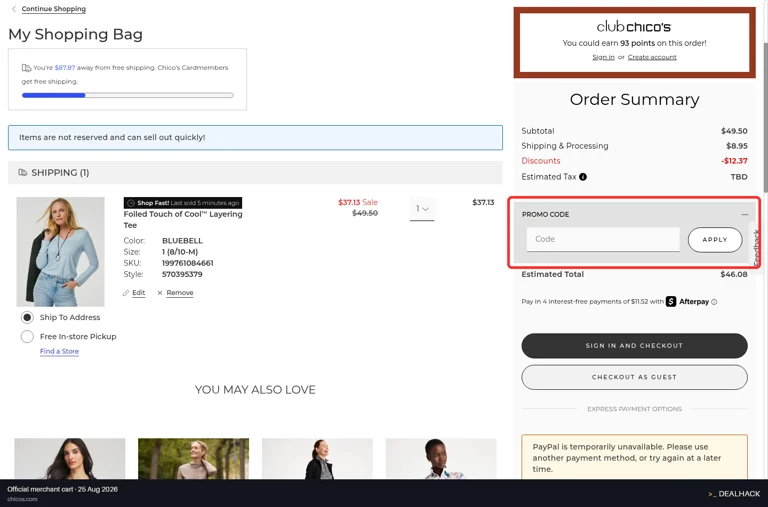The image size is (768, 507).
Task: Sign in to Club Chico's
Action: tap(603, 57)
